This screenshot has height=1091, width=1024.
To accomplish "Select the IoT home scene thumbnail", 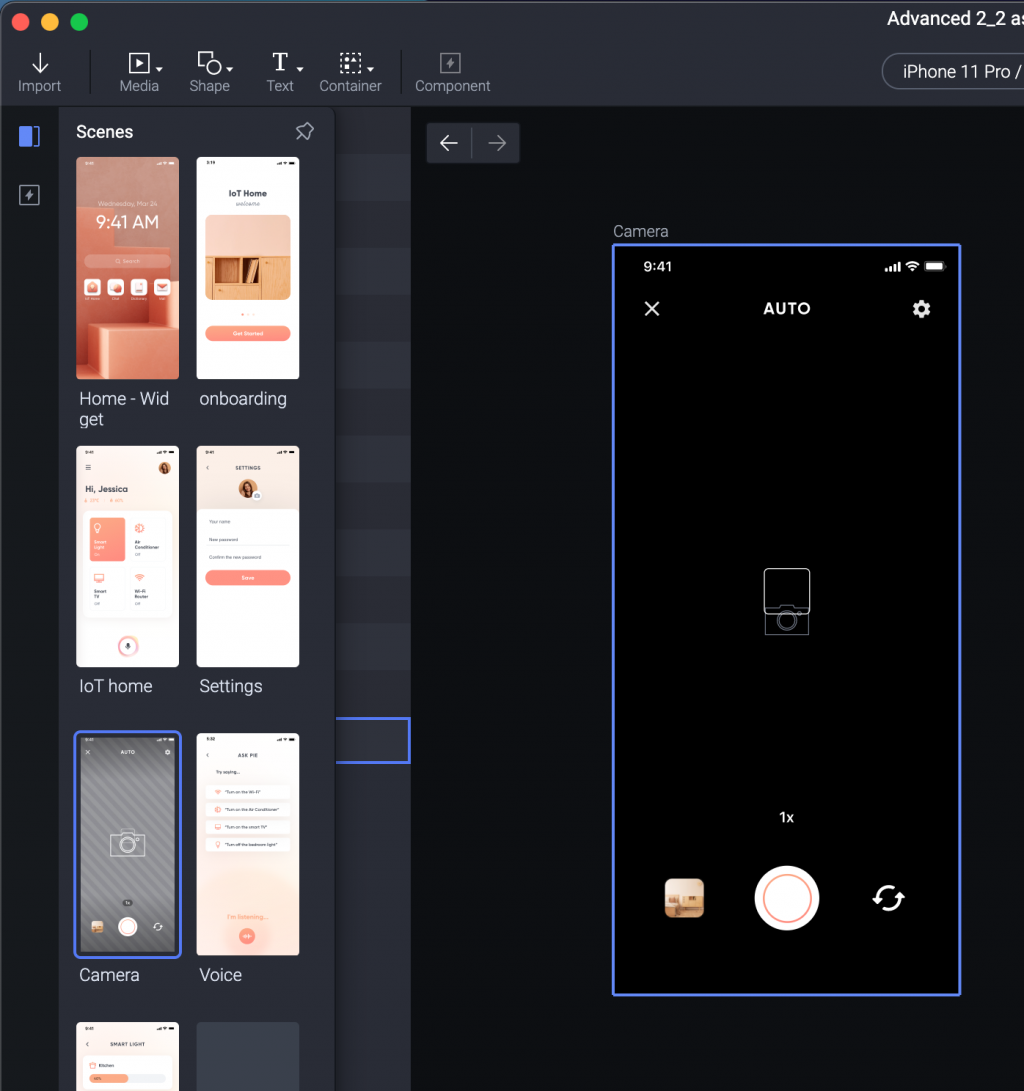I will [127, 557].
